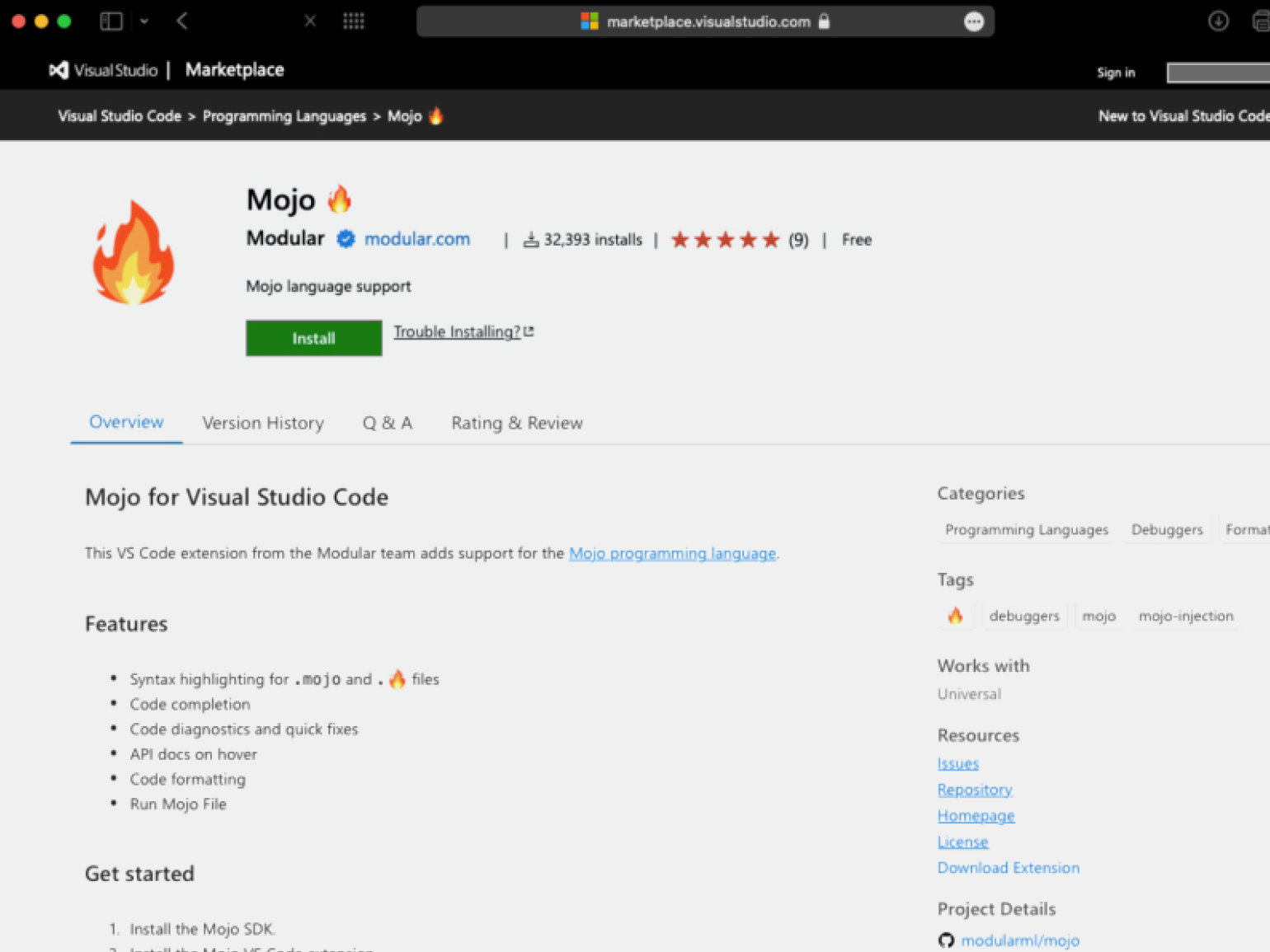Image resolution: width=1270 pixels, height=952 pixels.
Task: Open Mojo programming language link
Action: pyautogui.click(x=673, y=553)
